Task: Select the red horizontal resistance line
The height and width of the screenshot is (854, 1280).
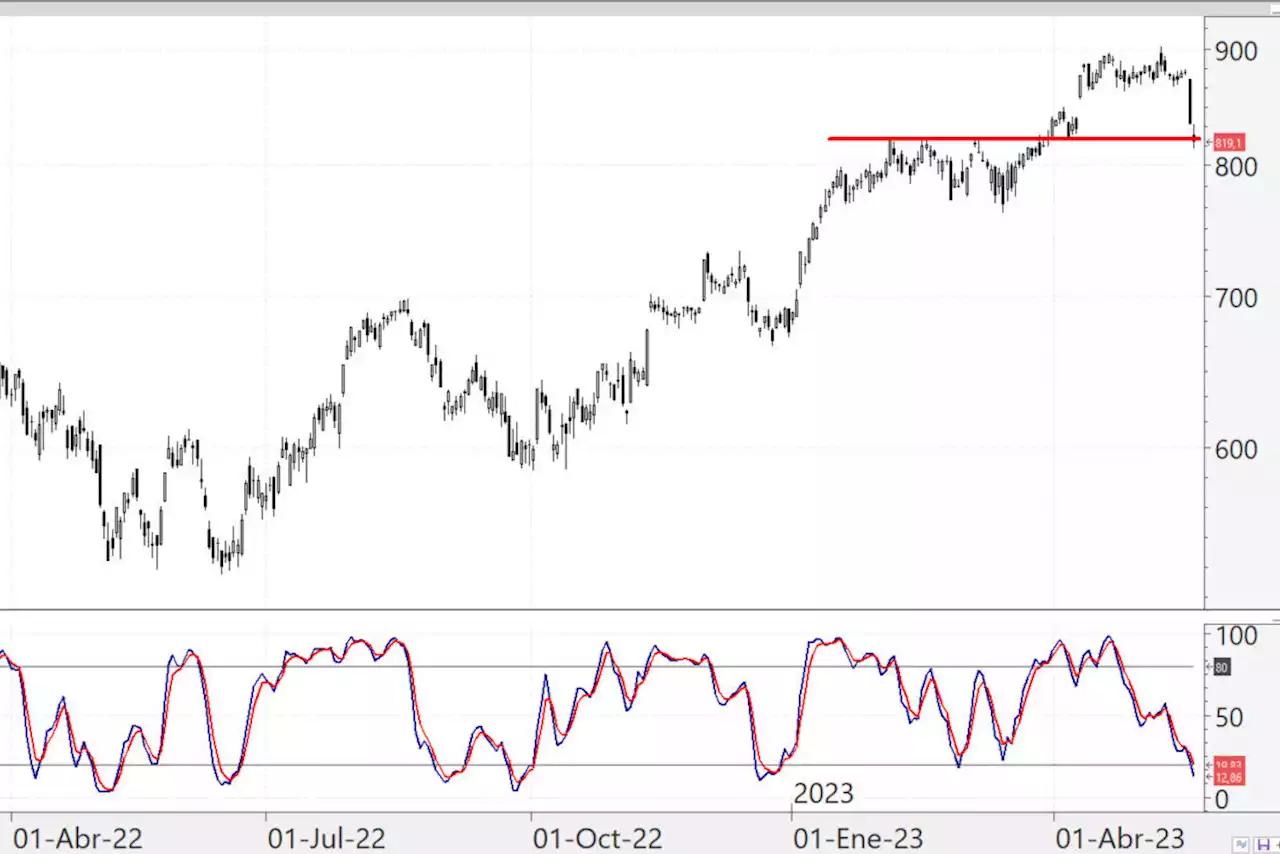Action: point(1012,138)
